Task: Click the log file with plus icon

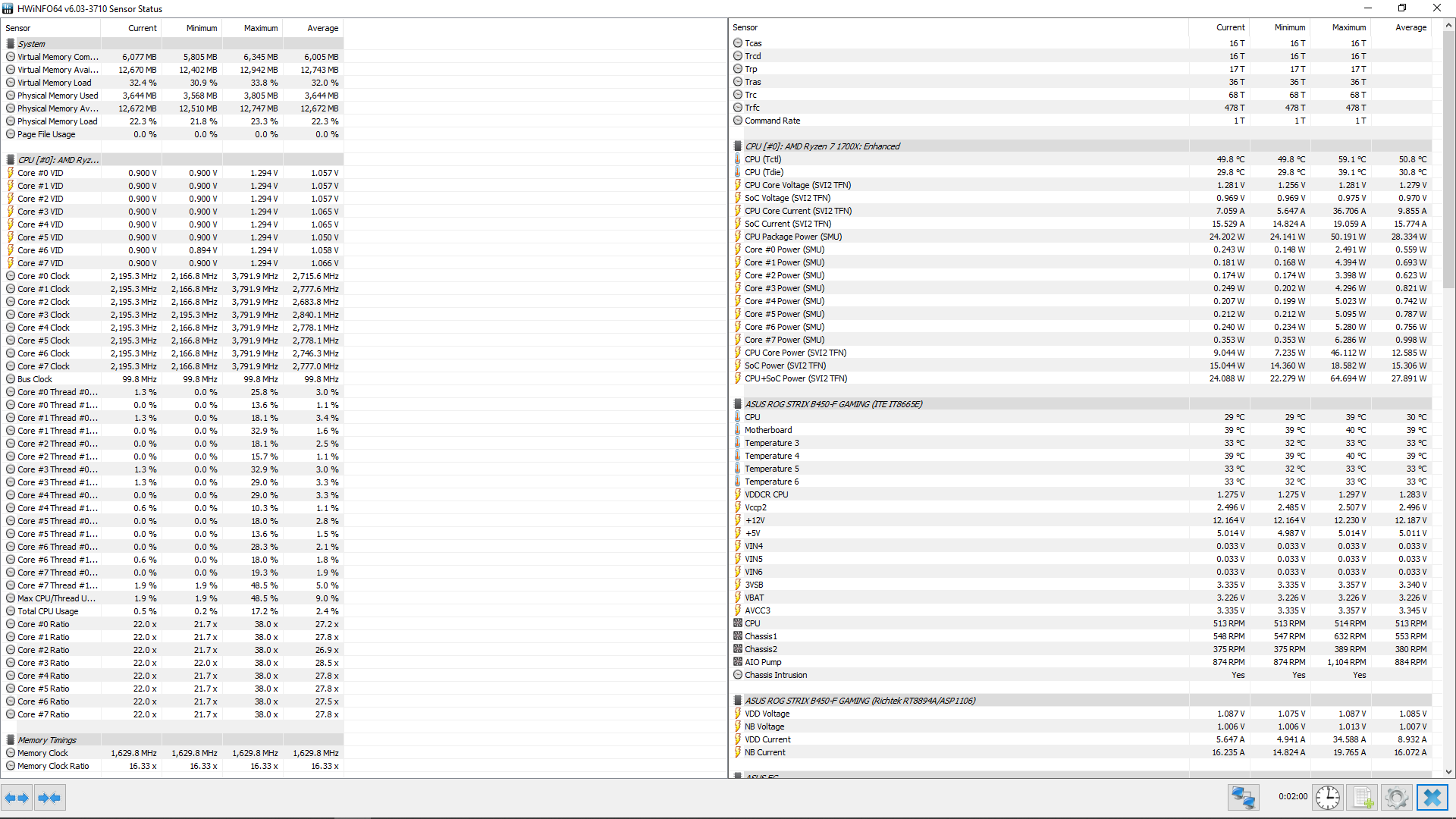Action: 1363,798
